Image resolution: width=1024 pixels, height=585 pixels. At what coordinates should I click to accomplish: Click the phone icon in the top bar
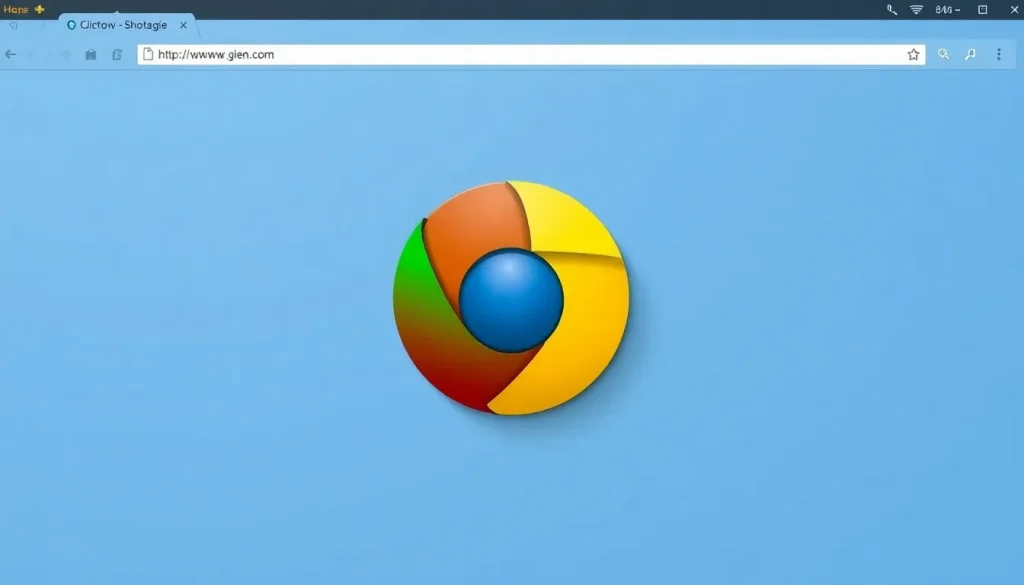click(x=892, y=10)
